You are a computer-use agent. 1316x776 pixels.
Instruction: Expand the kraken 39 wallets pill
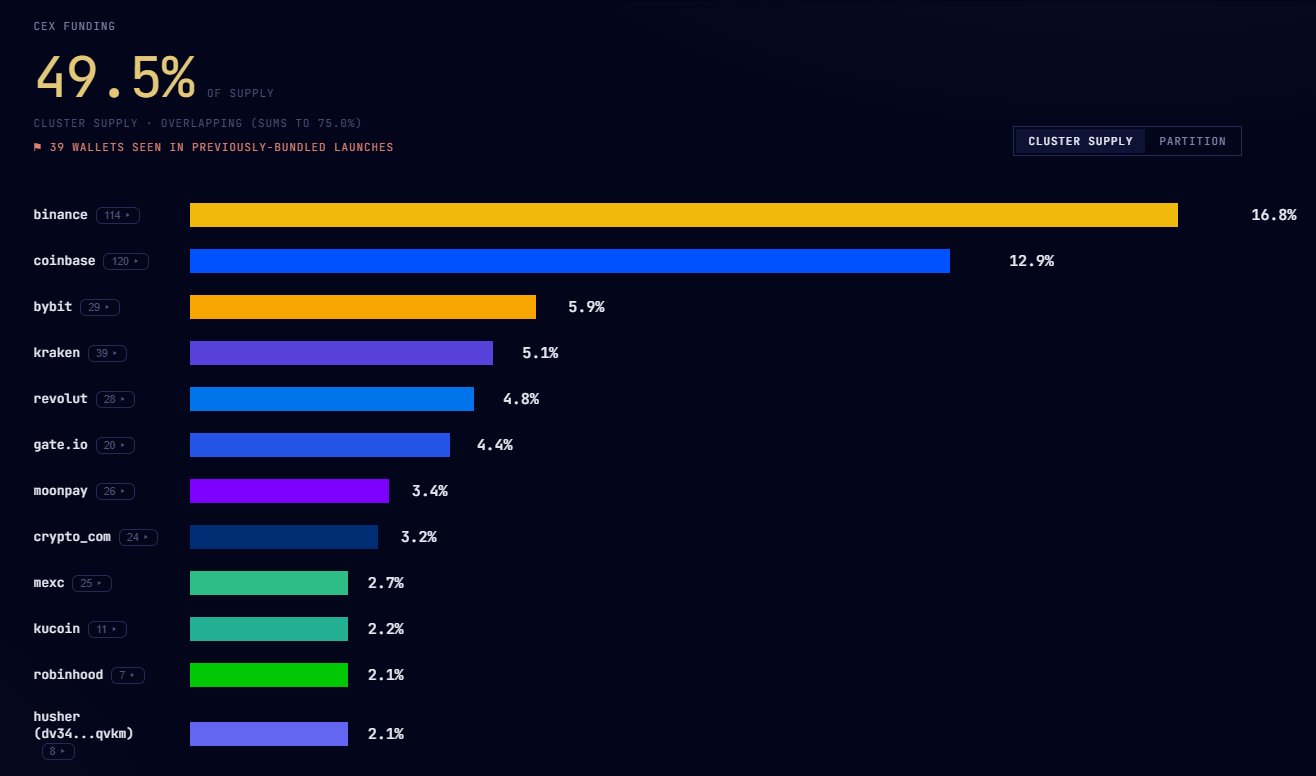(107, 353)
